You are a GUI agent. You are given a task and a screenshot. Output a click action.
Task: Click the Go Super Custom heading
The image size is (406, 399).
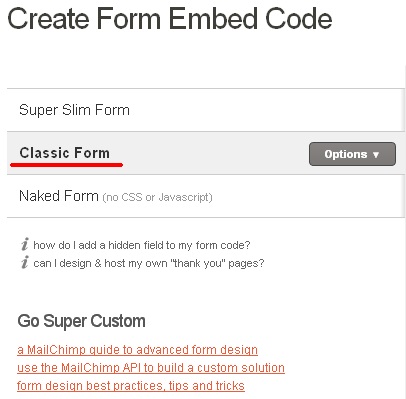(x=82, y=321)
